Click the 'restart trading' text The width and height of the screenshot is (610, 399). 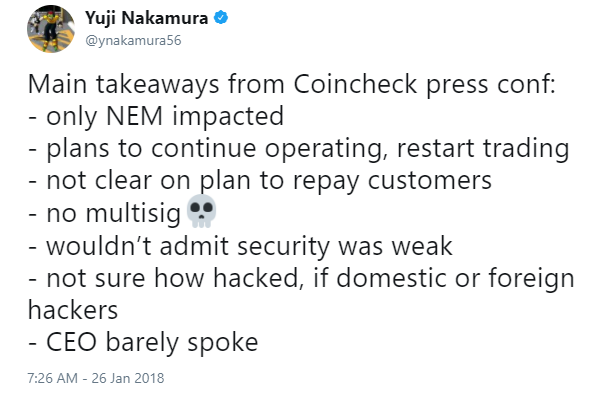coord(483,149)
